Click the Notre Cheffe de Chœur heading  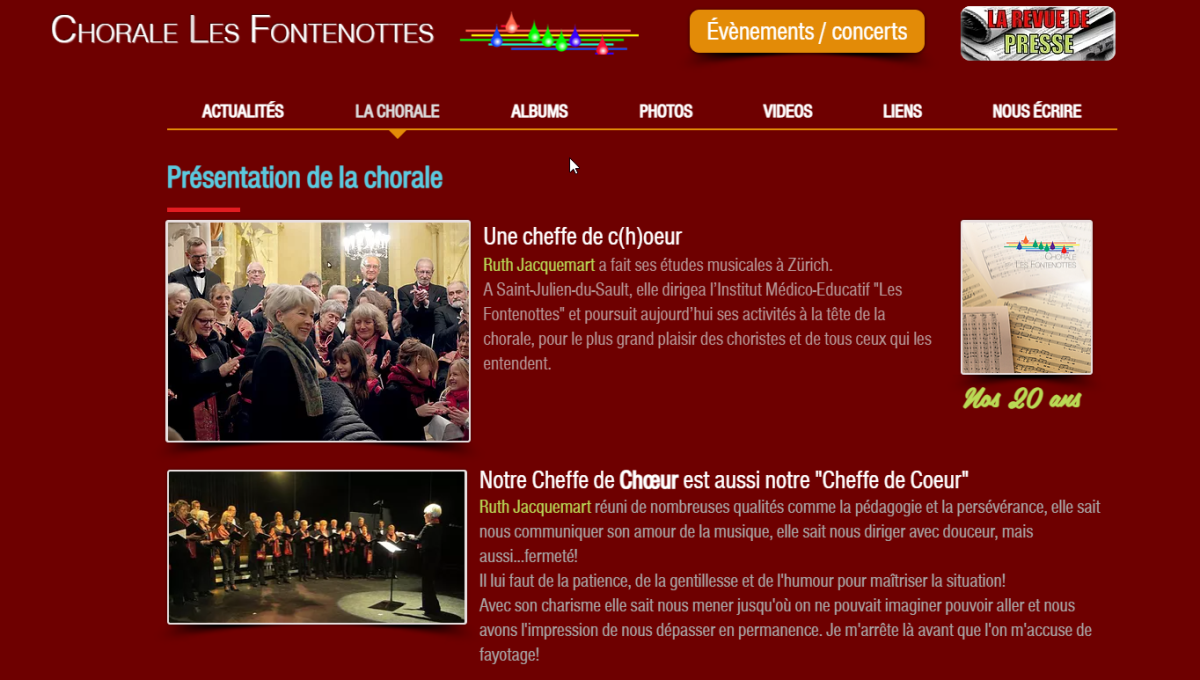[x=724, y=480]
